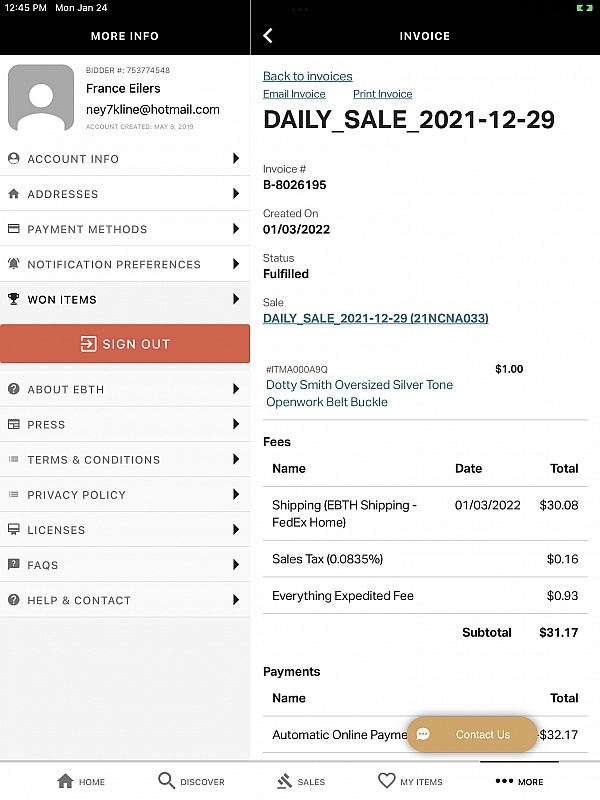This screenshot has height=800, width=600.
Task: Click the trophy icon beside Won Items
Action: [14, 299]
